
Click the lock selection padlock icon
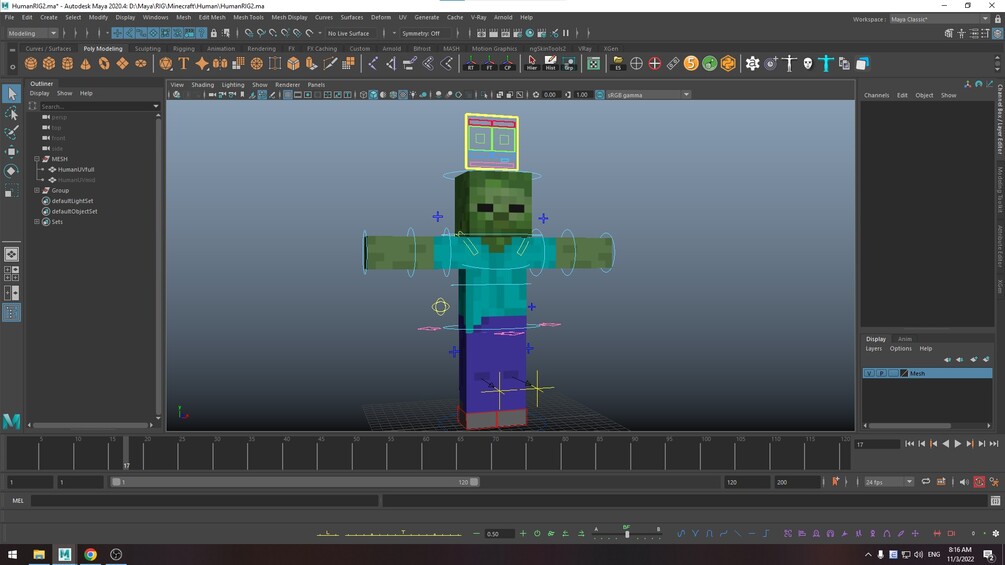click(x=214, y=33)
